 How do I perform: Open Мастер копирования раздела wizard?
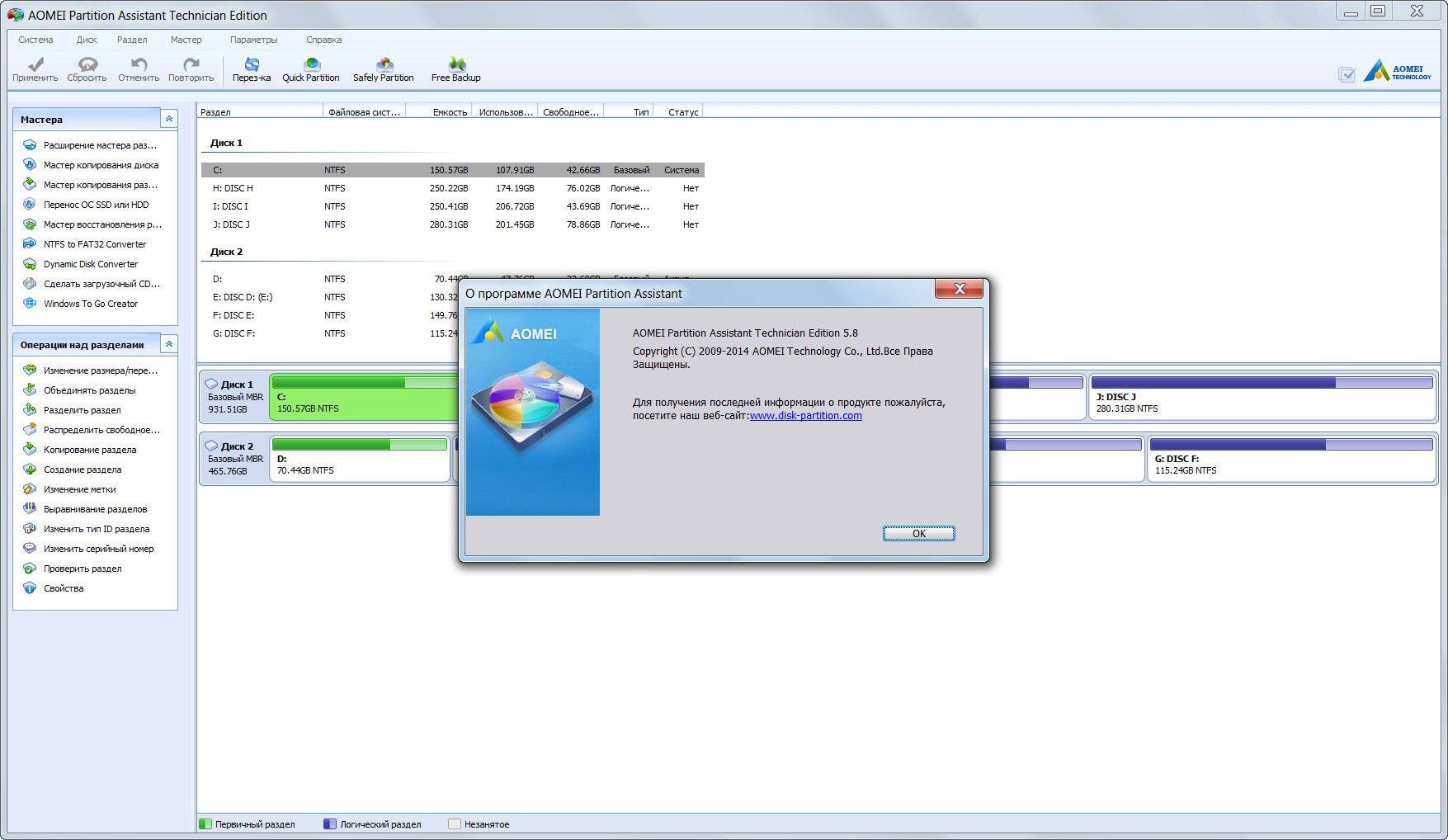(90, 185)
